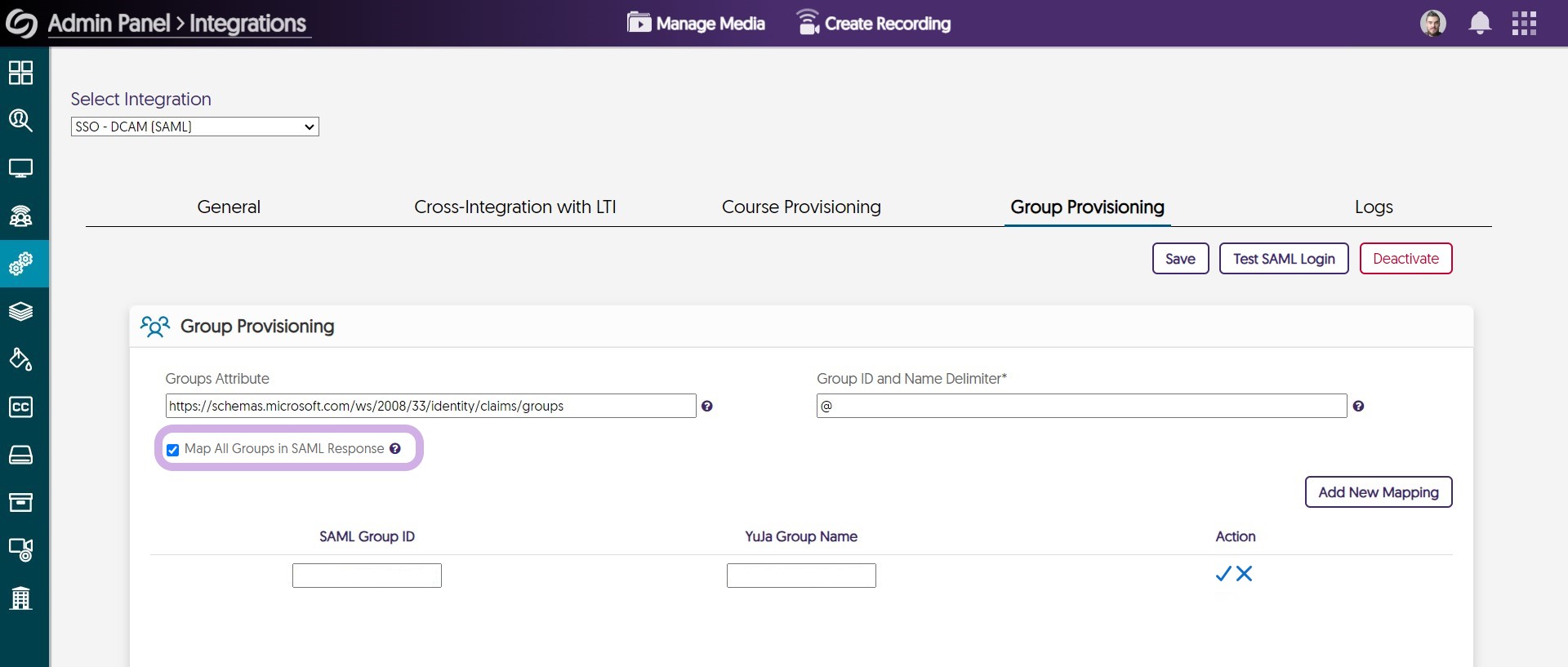
Task: Expand the Select Integration dropdown
Action: point(194,127)
